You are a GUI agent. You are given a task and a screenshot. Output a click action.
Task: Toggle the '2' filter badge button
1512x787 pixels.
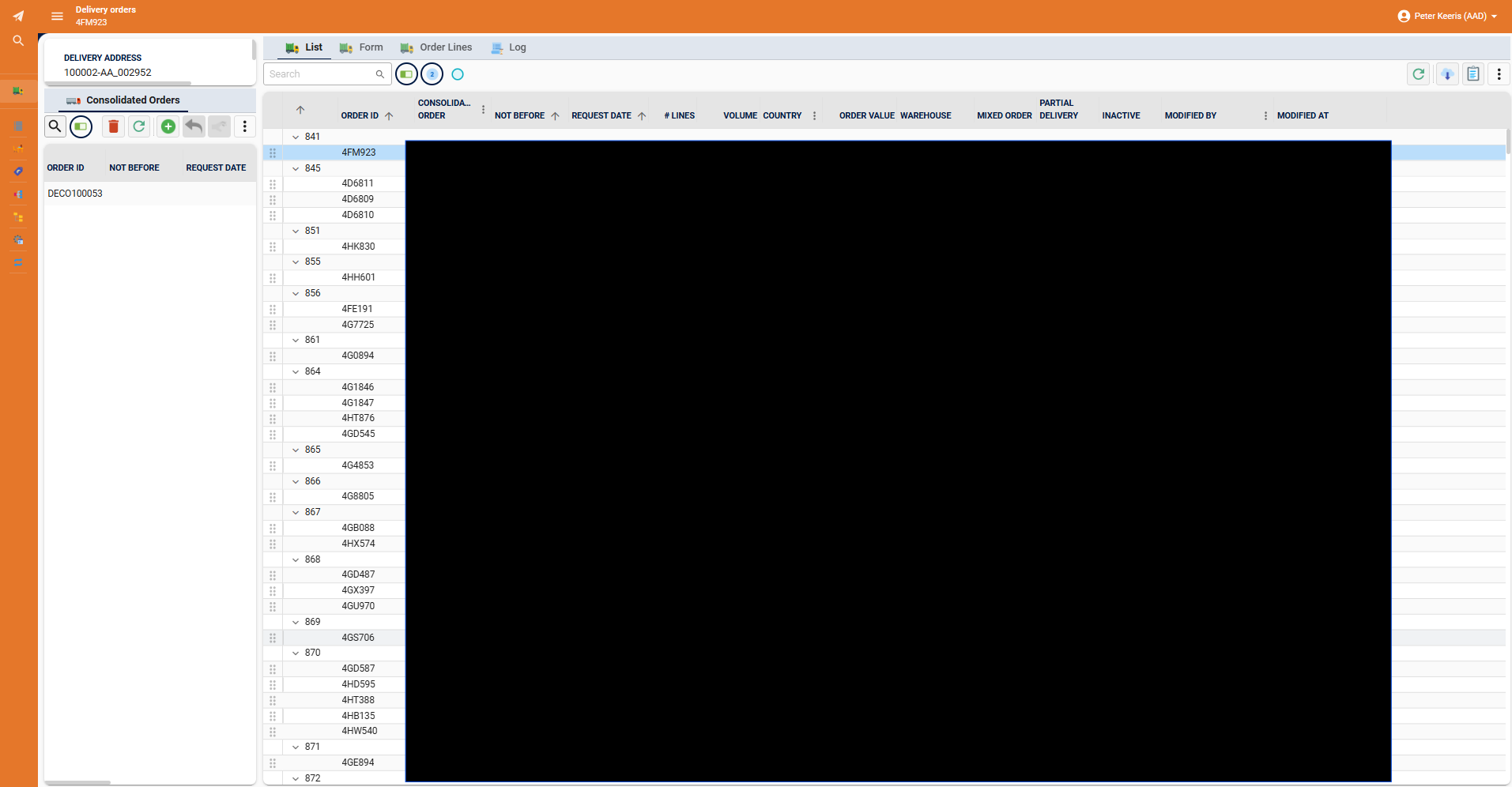pos(432,74)
